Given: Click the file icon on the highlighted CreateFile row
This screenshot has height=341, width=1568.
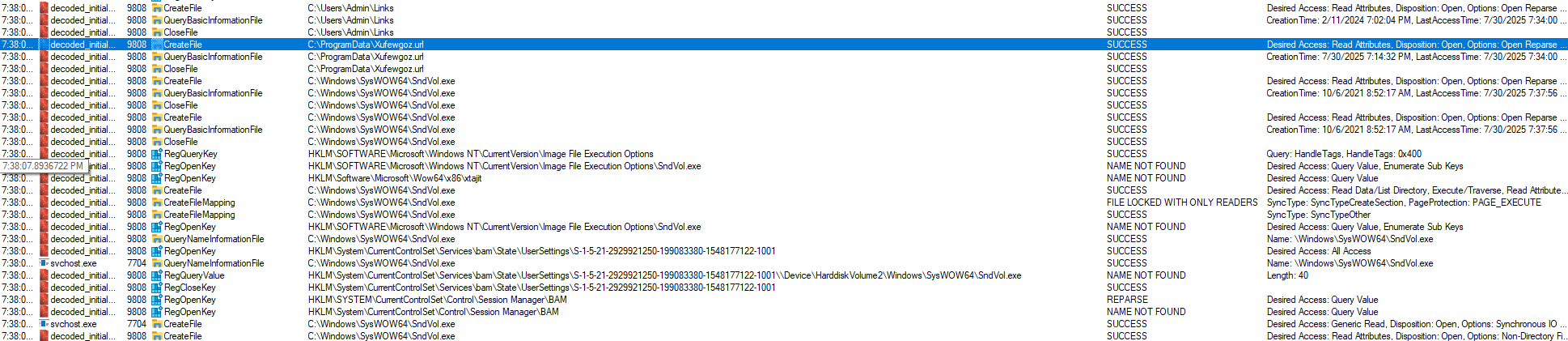Looking at the screenshot, I should [x=157, y=45].
